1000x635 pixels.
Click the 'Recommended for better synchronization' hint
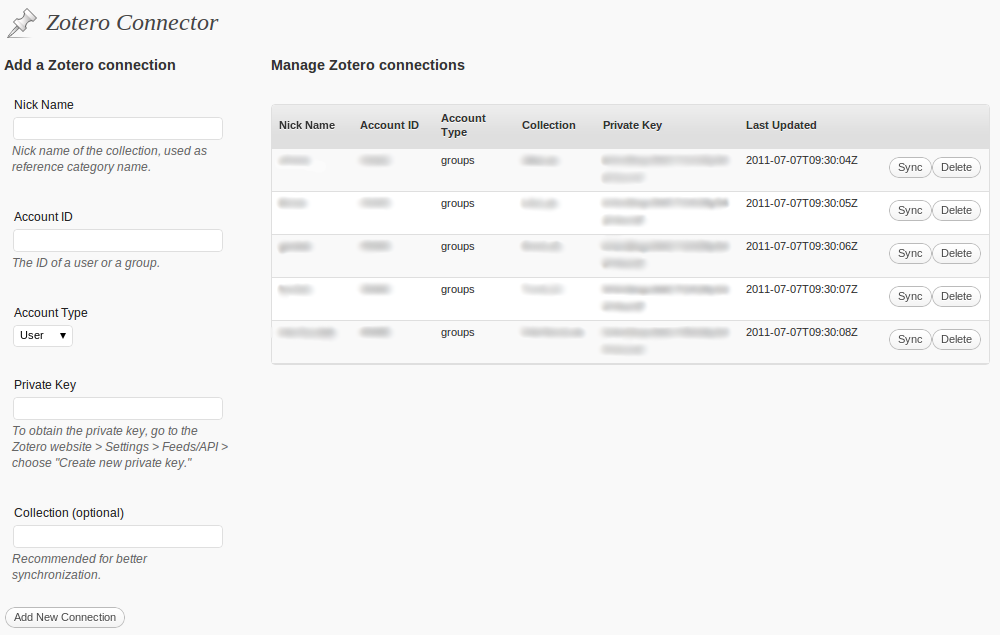point(80,567)
